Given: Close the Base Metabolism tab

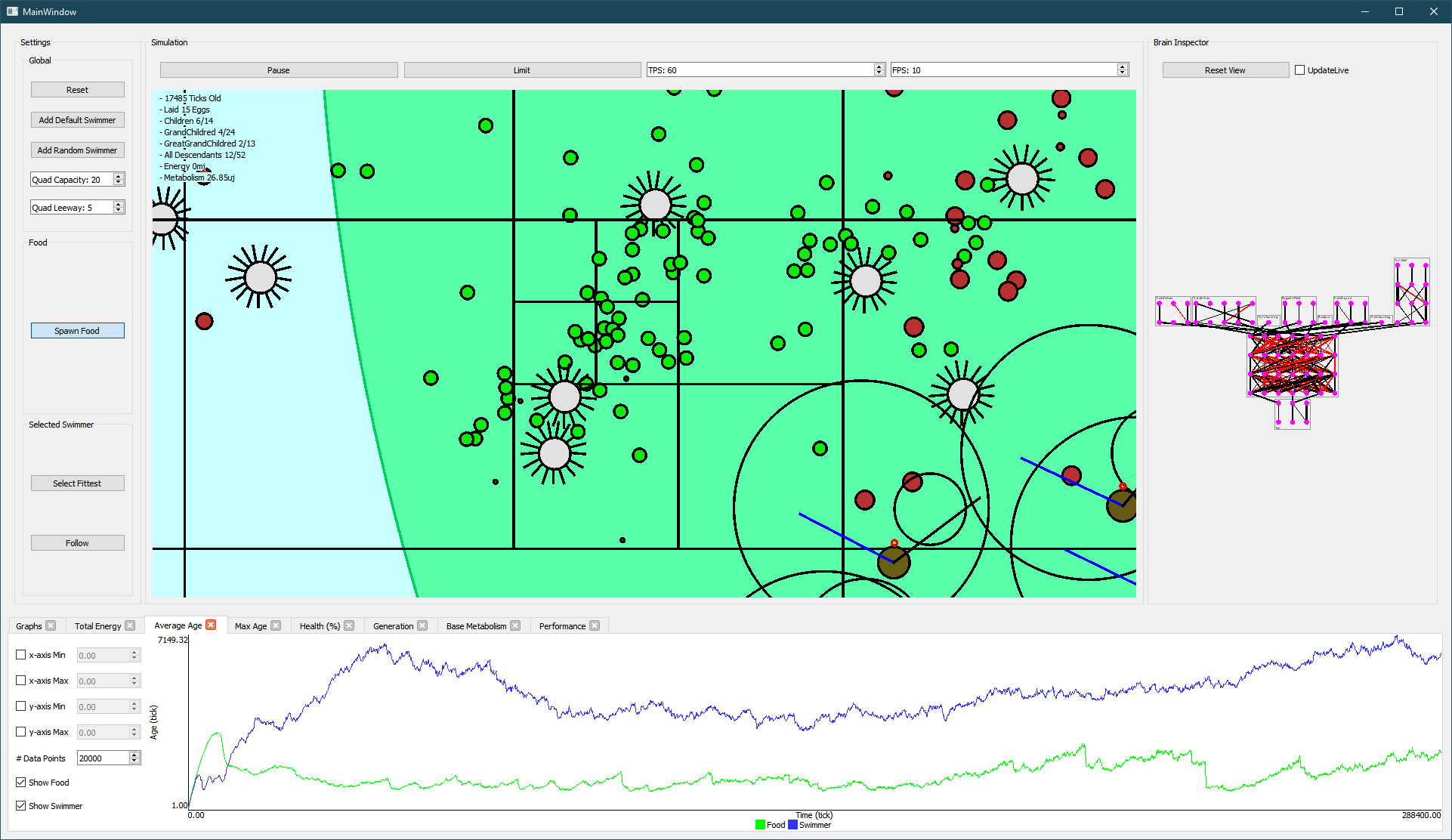Looking at the screenshot, I should point(515,625).
